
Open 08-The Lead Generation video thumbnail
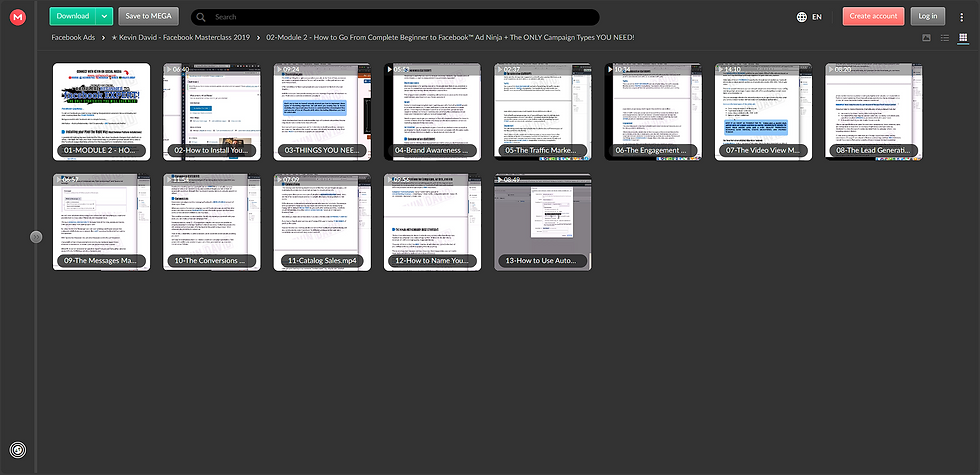[874, 112]
